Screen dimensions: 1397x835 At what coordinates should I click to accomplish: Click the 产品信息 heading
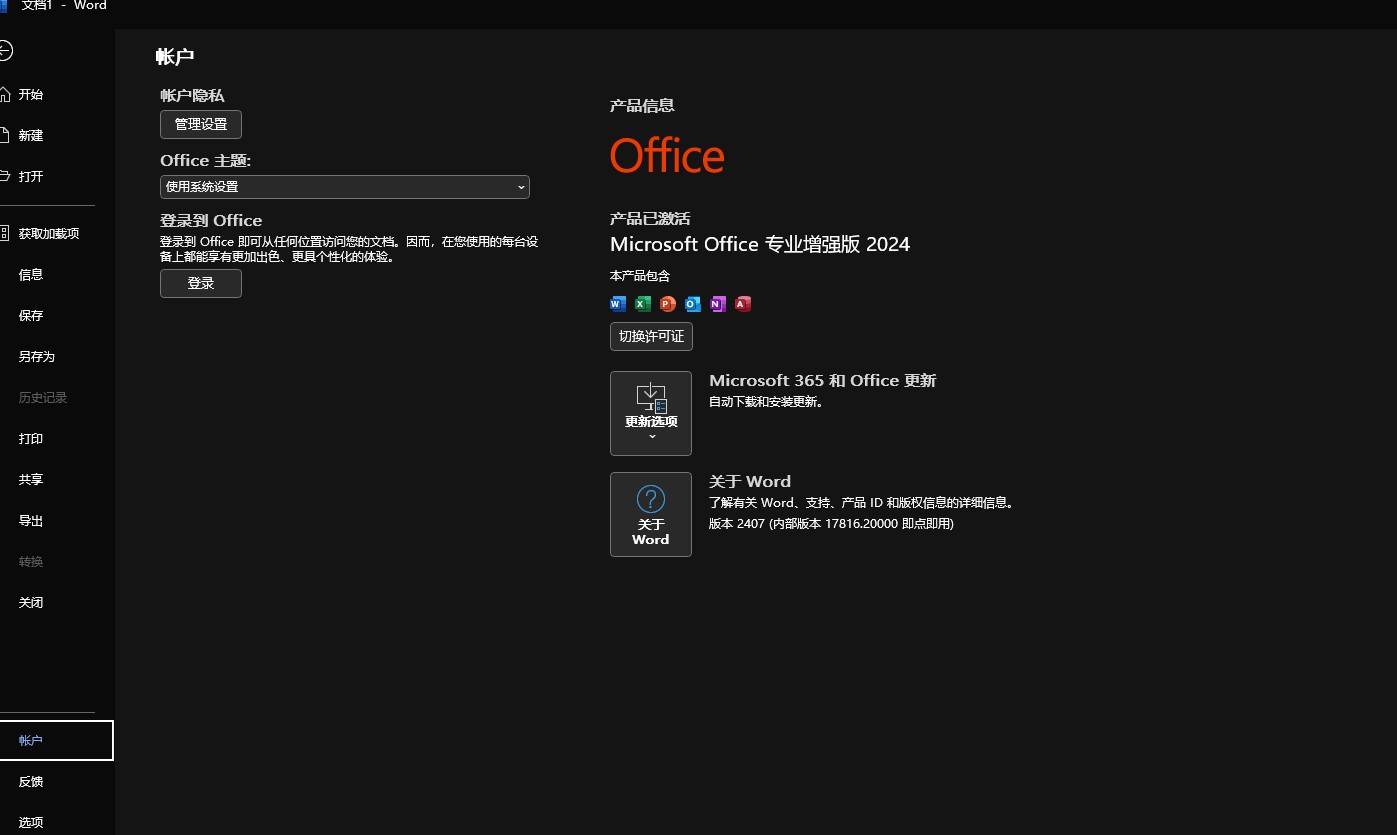[642, 105]
